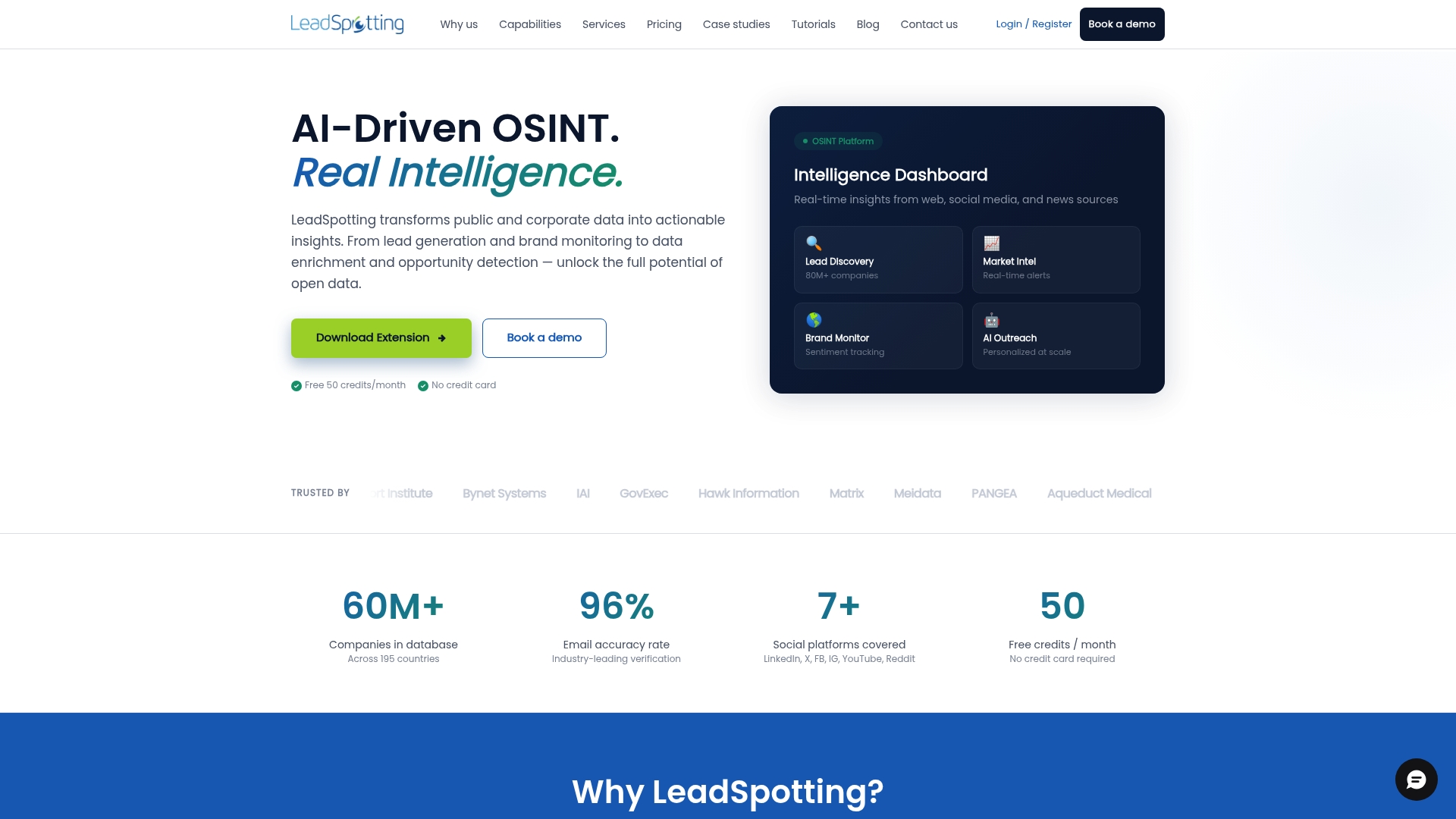
Task: Click the 50 free credits statistic
Action: click(x=1062, y=607)
